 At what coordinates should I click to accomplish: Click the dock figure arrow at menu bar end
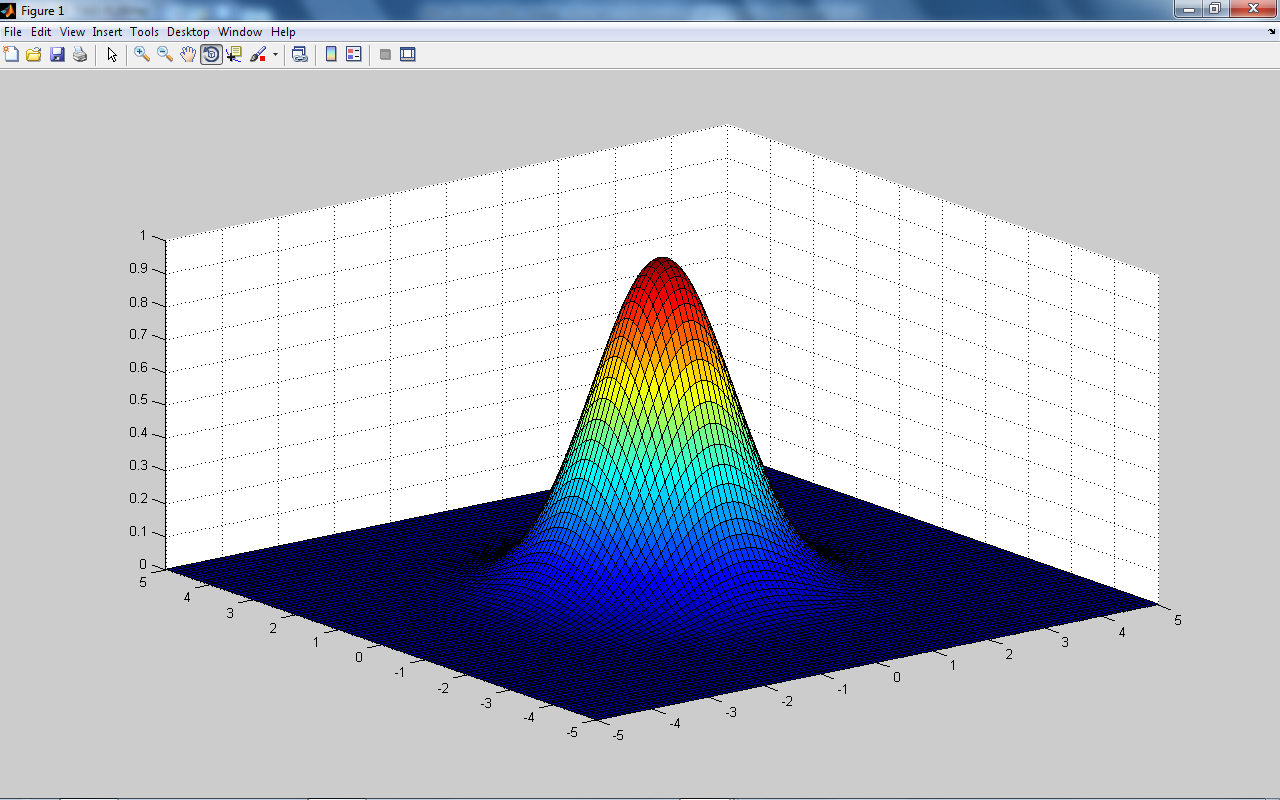pos(1271,32)
